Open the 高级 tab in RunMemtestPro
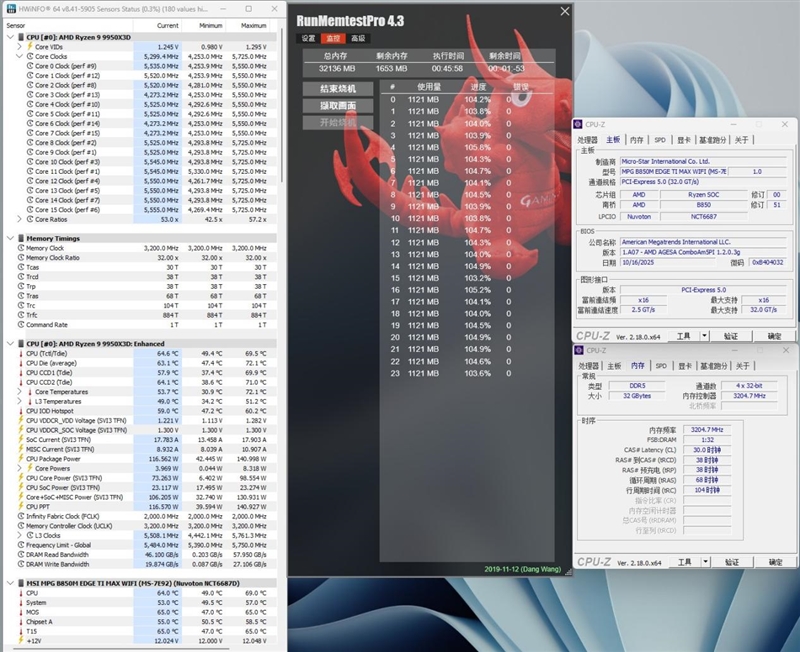 [x=357, y=38]
